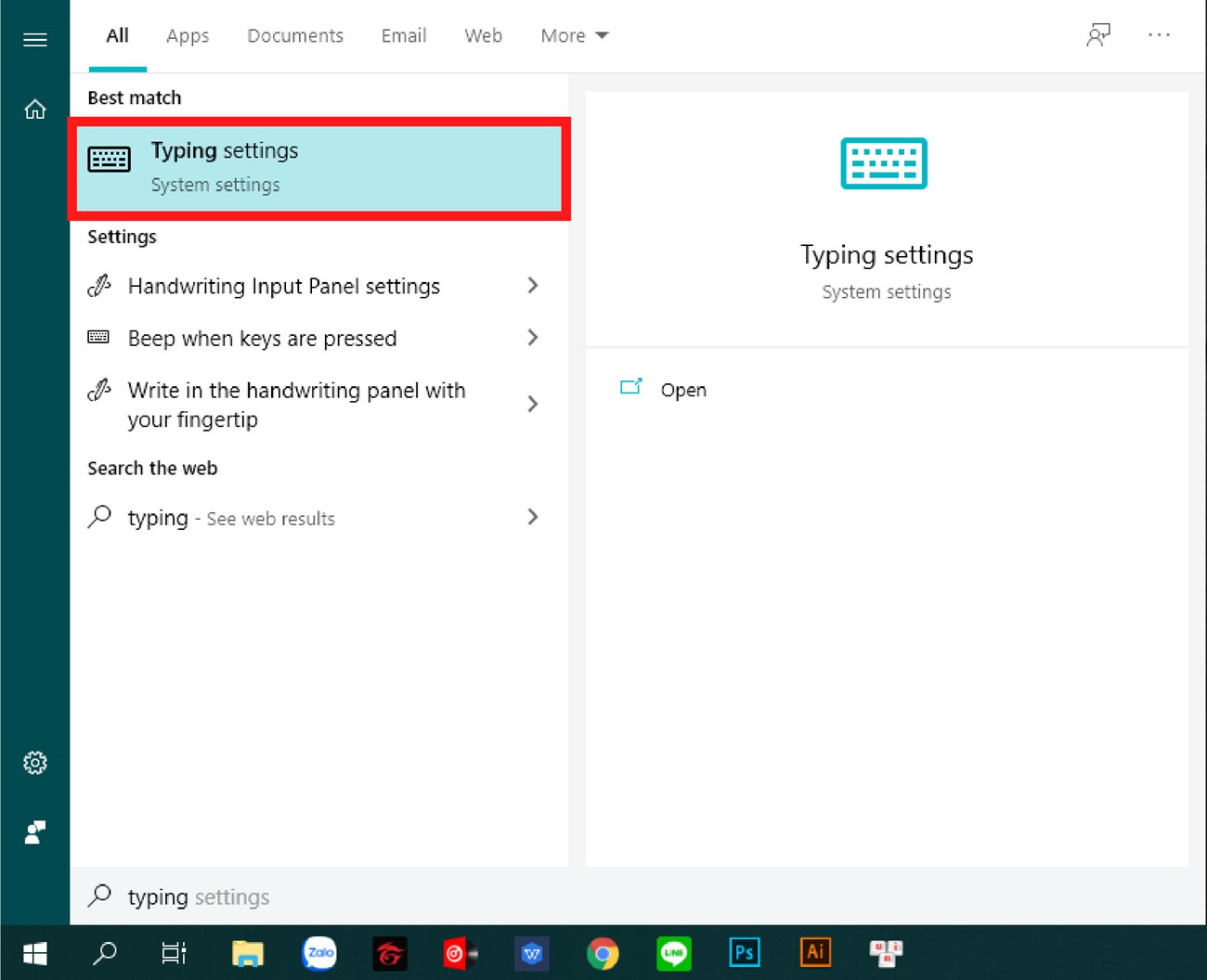Click Open under Typing settings
1207x980 pixels.
[683, 390]
